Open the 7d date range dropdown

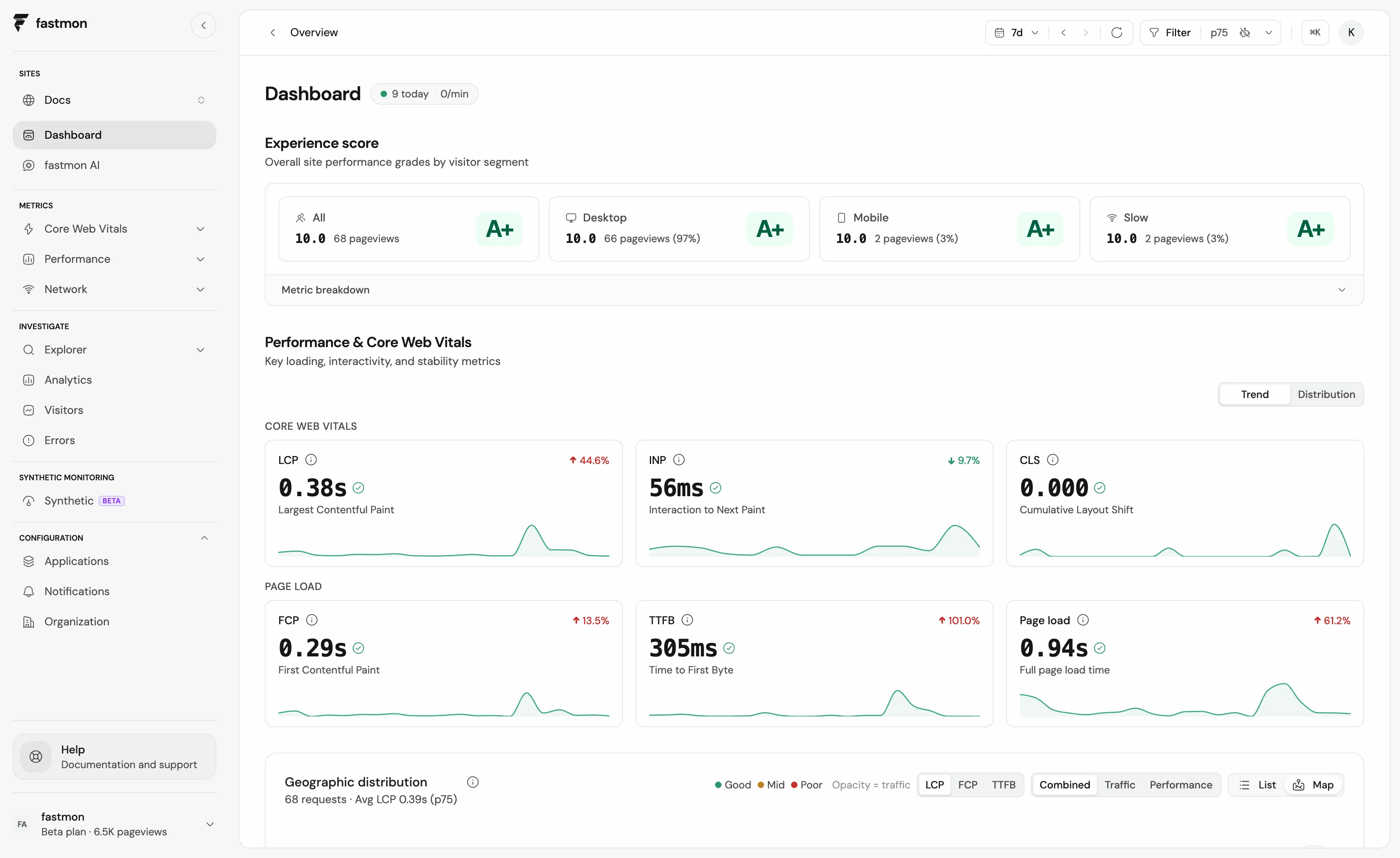coord(1017,32)
